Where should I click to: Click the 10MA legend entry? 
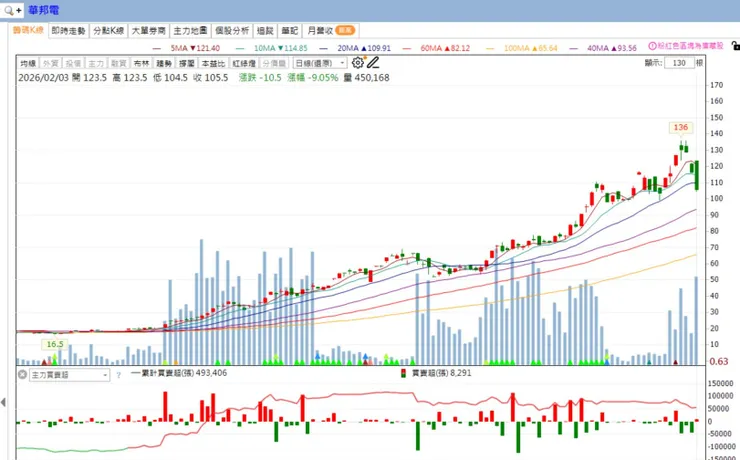tap(272, 48)
